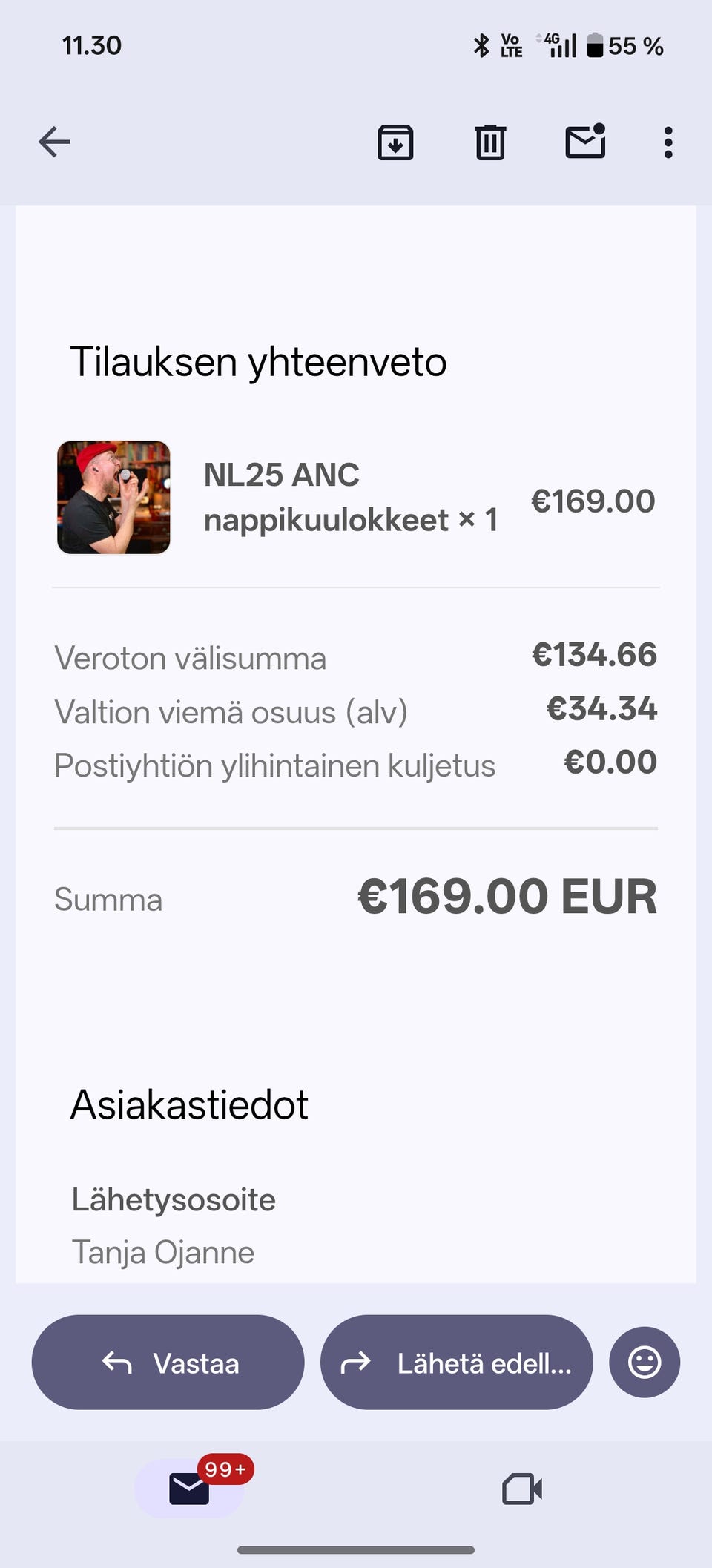Tap the Tilauksen yhteenveto heading
The width and height of the screenshot is (712, 1568).
click(x=258, y=362)
